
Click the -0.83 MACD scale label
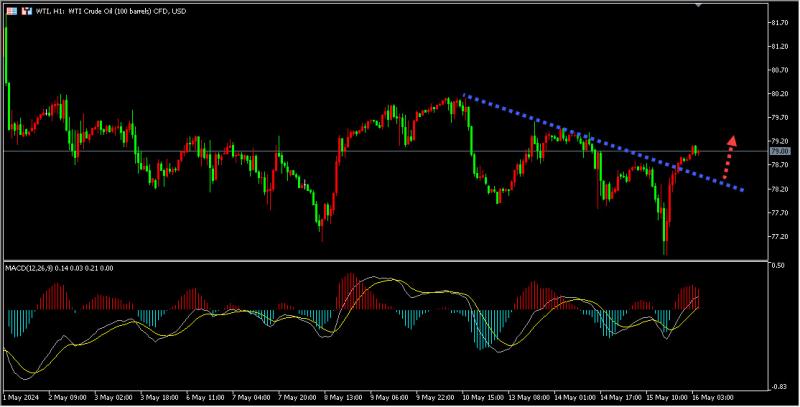tap(778, 387)
